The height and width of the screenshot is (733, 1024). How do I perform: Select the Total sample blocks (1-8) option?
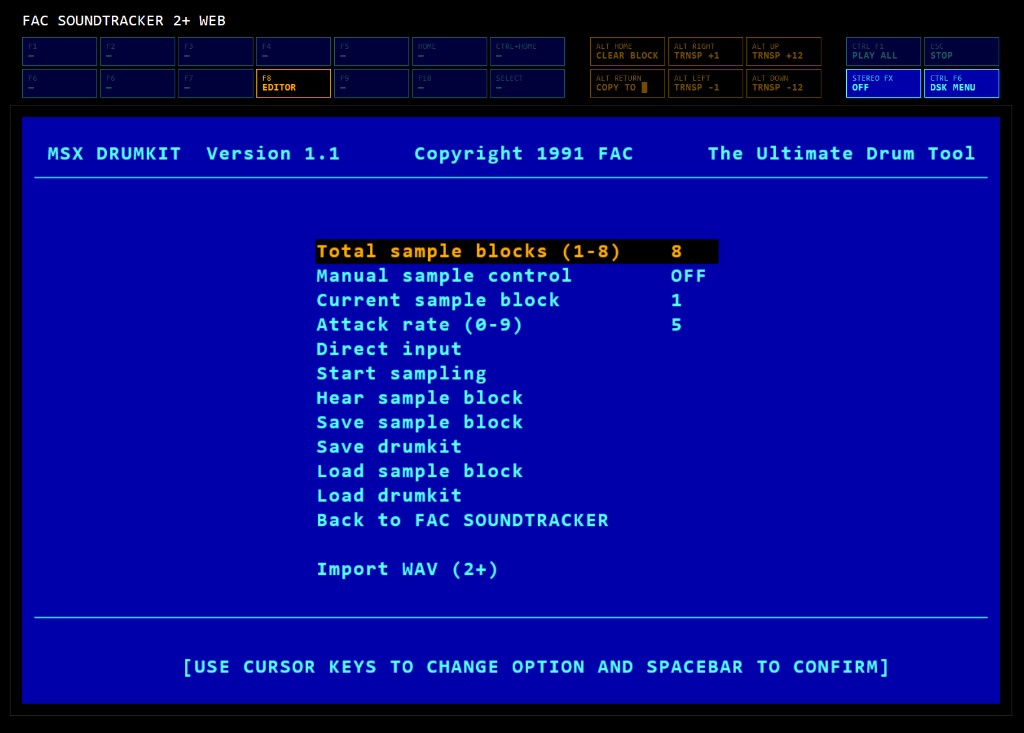coord(517,252)
